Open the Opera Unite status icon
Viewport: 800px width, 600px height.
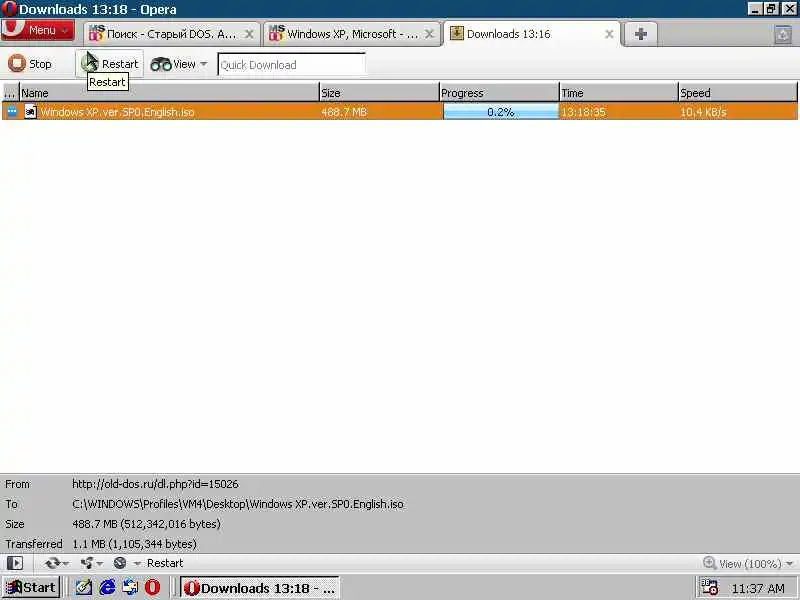pyautogui.click(x=87, y=563)
